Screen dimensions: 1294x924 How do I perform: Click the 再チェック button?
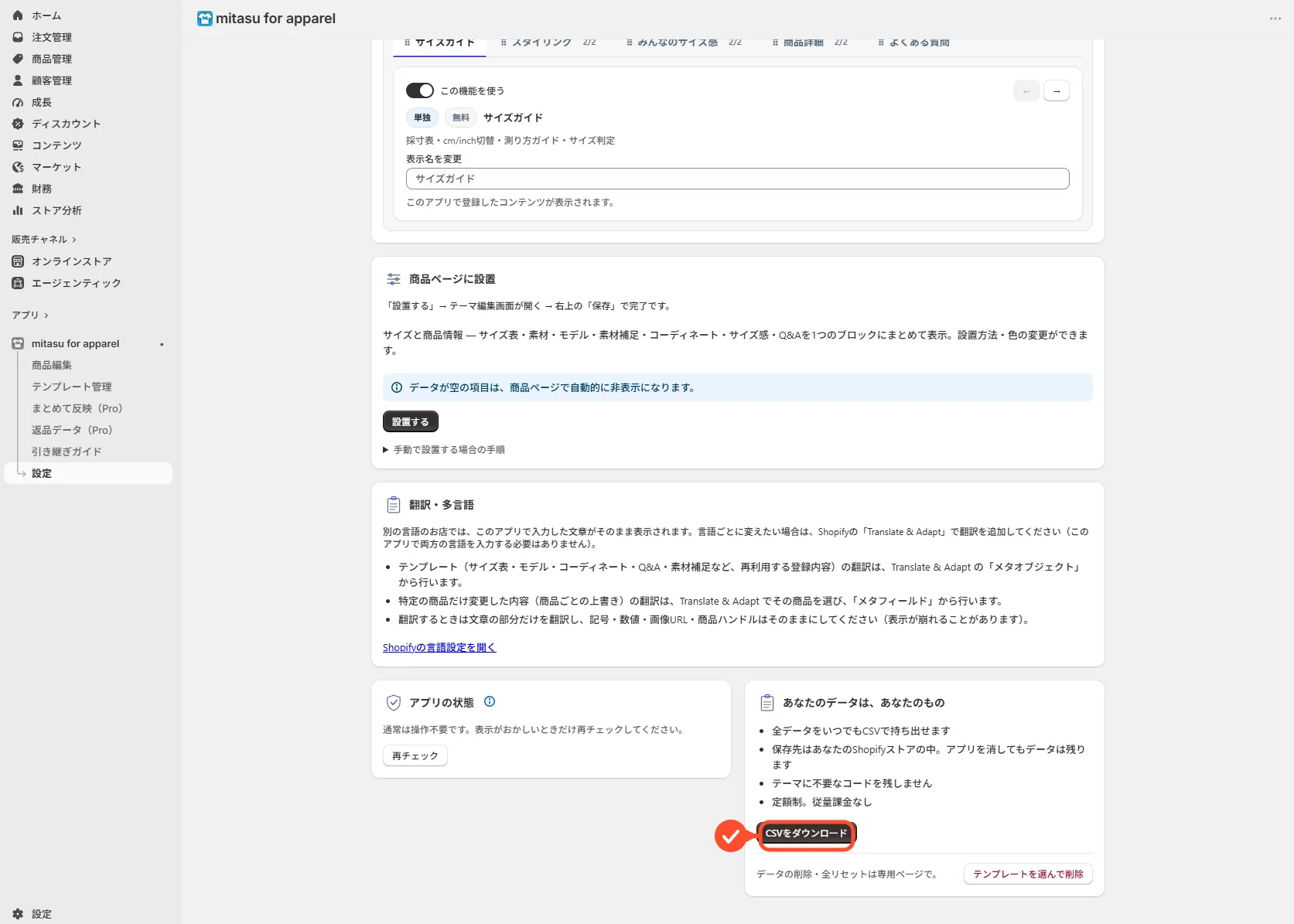point(415,755)
